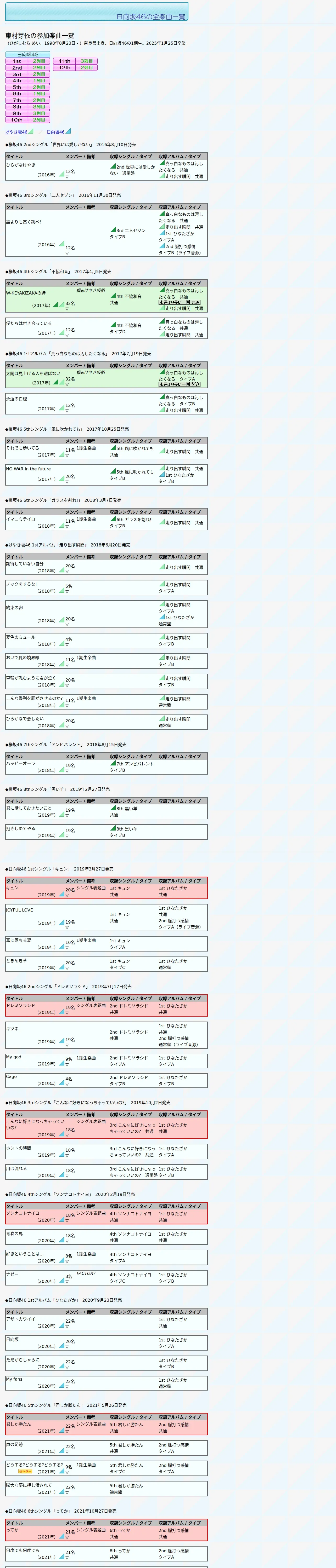
Task: Click the triangle icon in 夏色のミュール row
Action: tap(61, 644)
